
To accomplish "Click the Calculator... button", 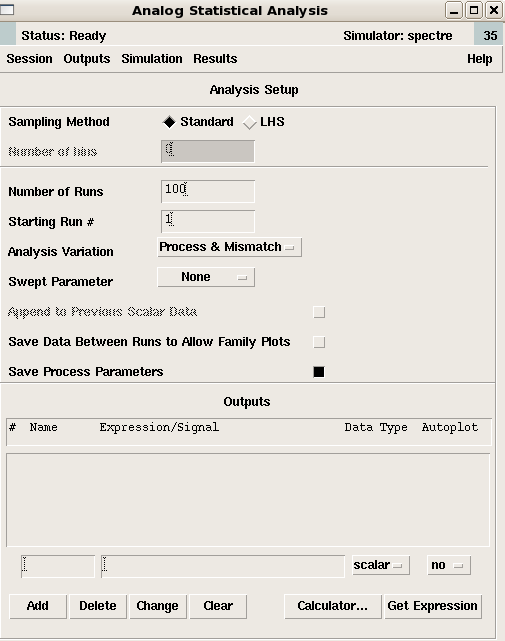I will click(333, 606).
